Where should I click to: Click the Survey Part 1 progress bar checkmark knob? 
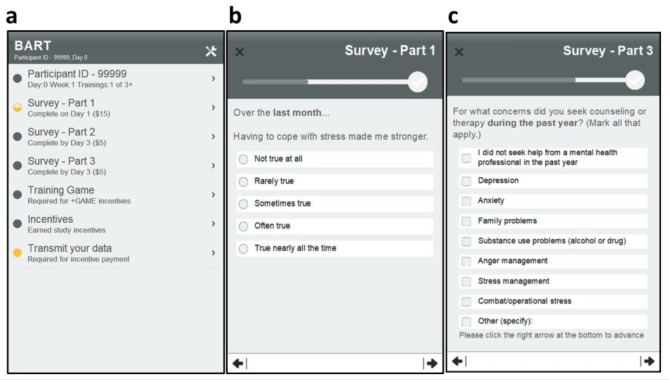[x=418, y=82]
